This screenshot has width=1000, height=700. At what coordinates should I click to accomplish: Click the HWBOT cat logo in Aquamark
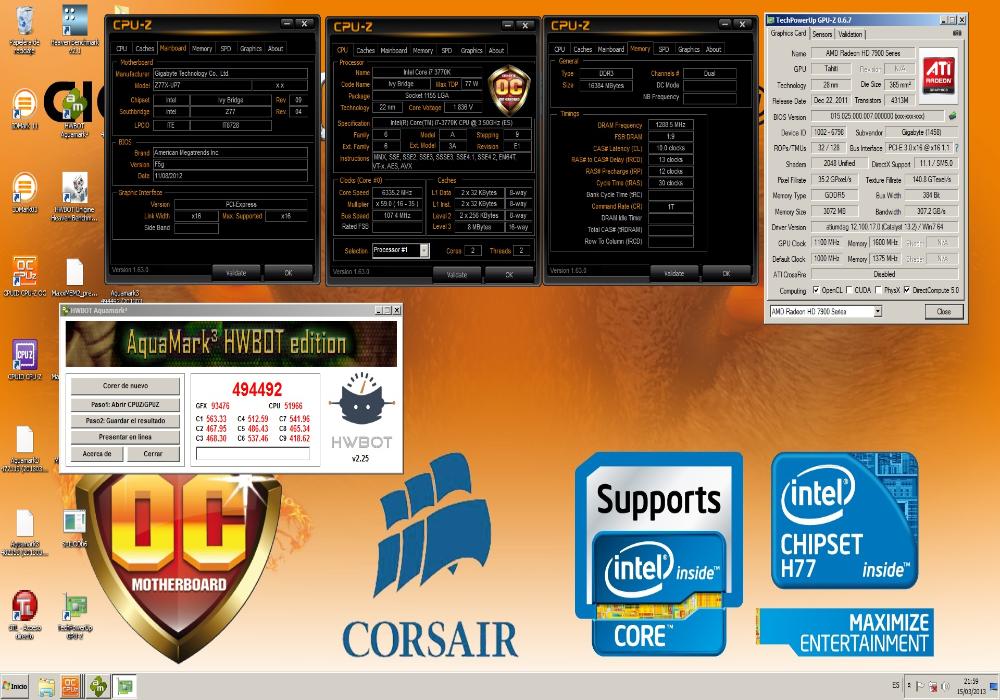[362, 399]
